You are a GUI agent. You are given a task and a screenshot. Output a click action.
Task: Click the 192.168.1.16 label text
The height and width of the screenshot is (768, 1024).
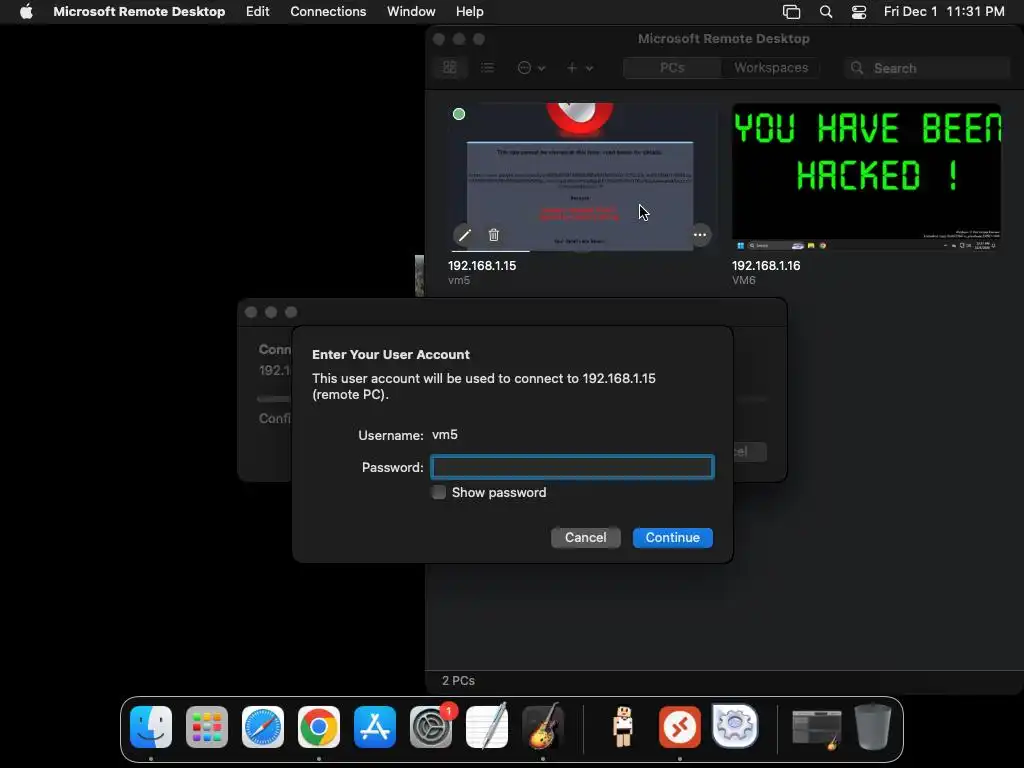coord(765,266)
